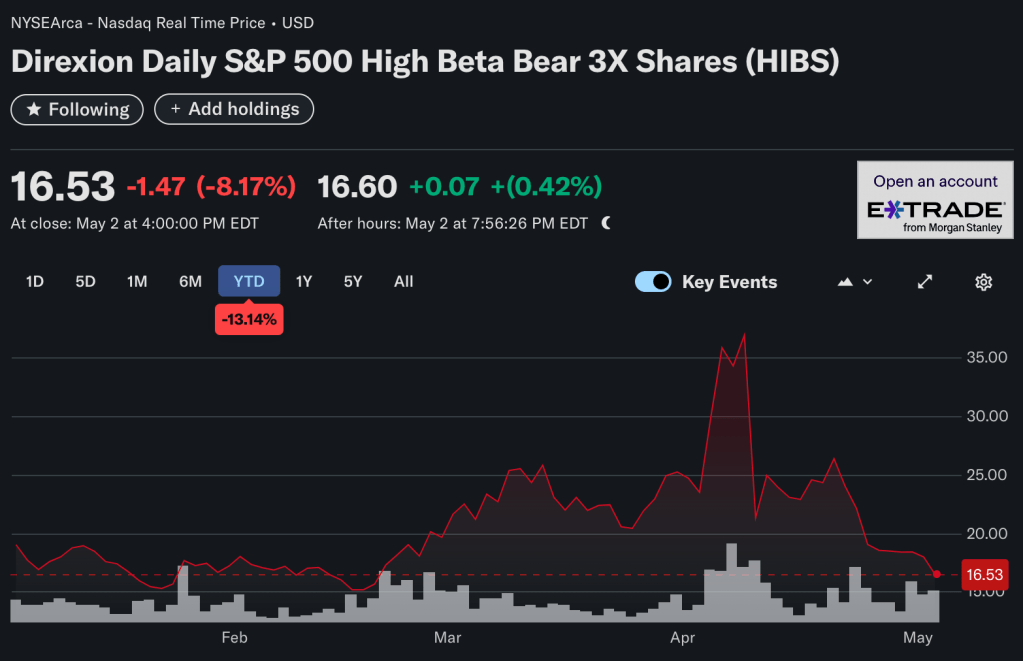Expand chart to full screen

(x=925, y=282)
